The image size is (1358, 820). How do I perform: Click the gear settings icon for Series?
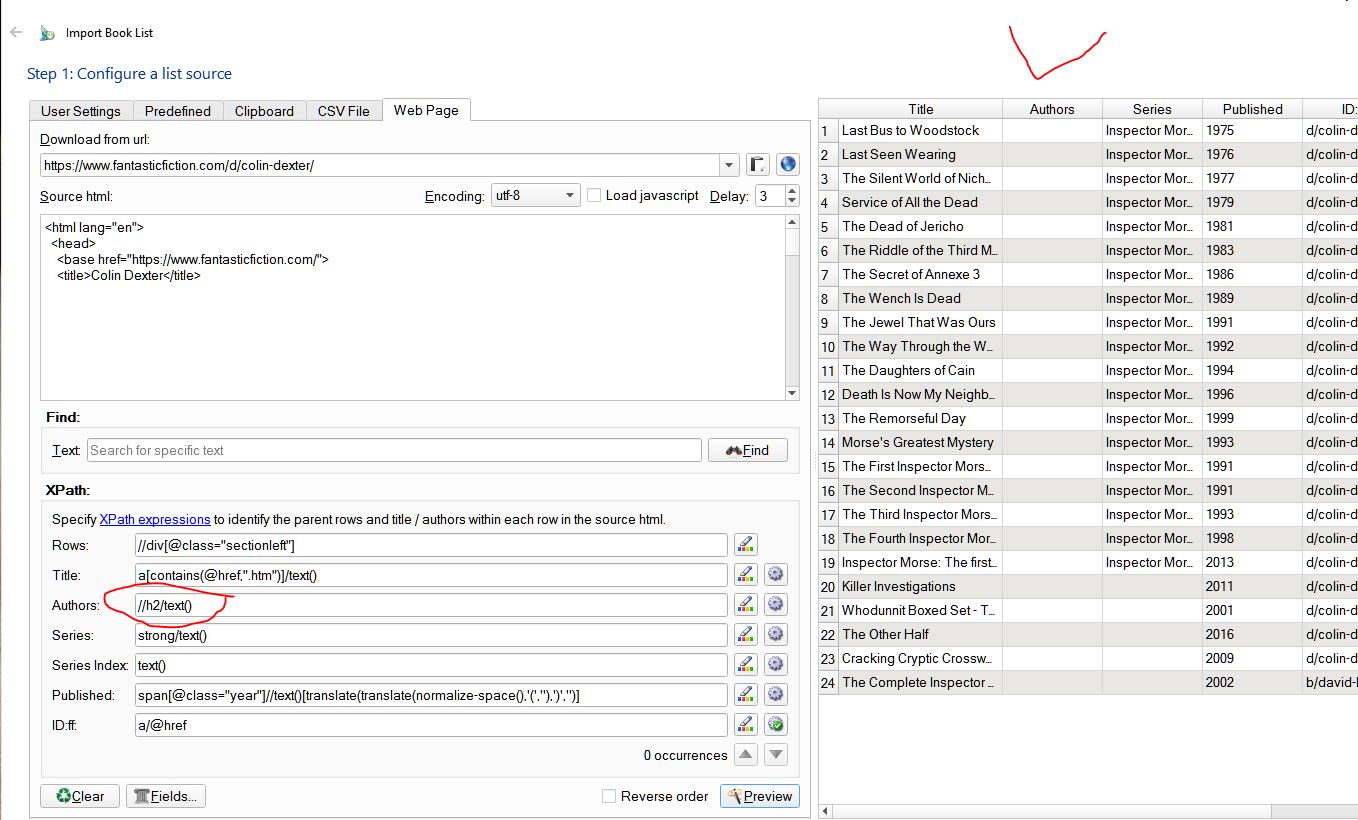click(775, 635)
